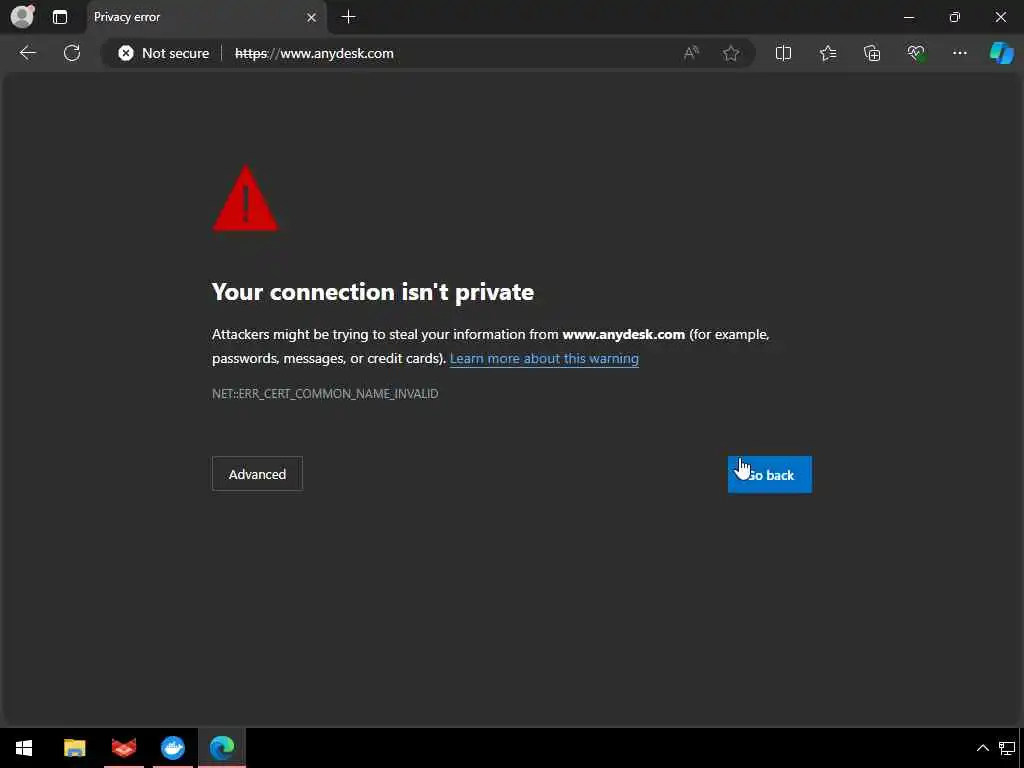Screen dimensions: 1024x768
Task: Switch to Microsoft Edge on the taskbar
Action: 222,748
